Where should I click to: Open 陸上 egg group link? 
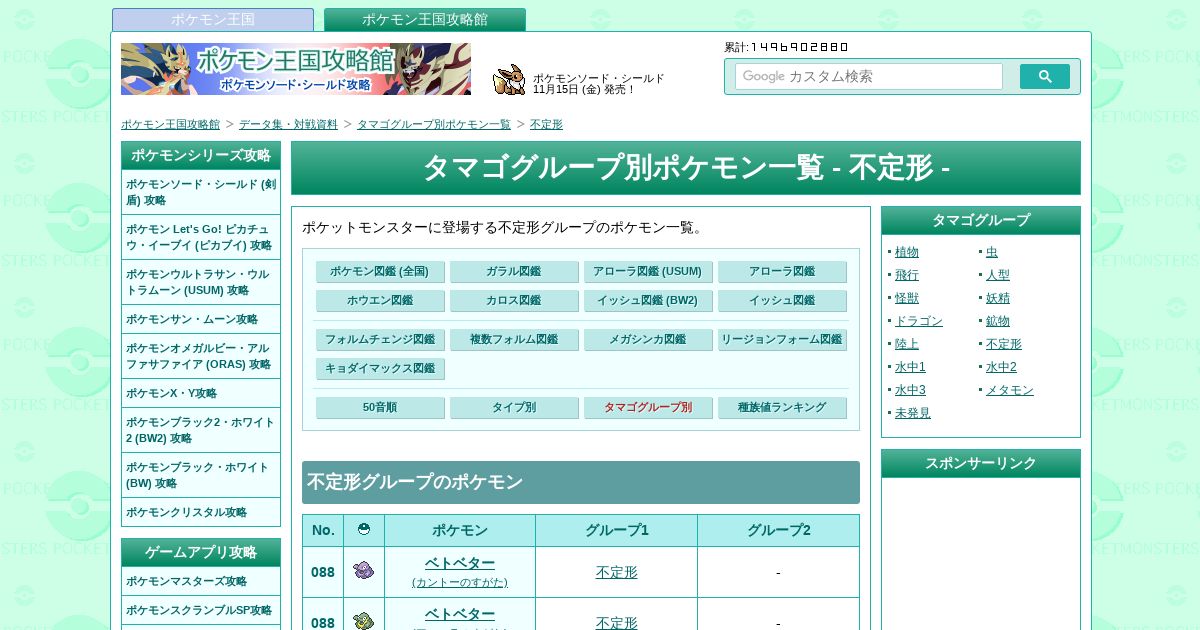click(x=907, y=344)
